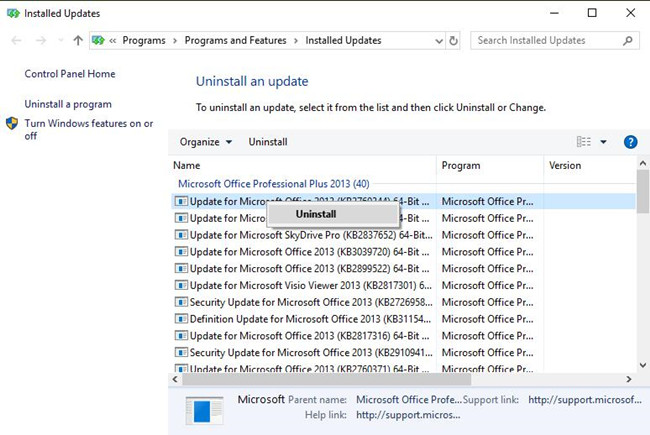Click the Installed Updates breadcrumb
650x435 pixels.
(x=343, y=41)
